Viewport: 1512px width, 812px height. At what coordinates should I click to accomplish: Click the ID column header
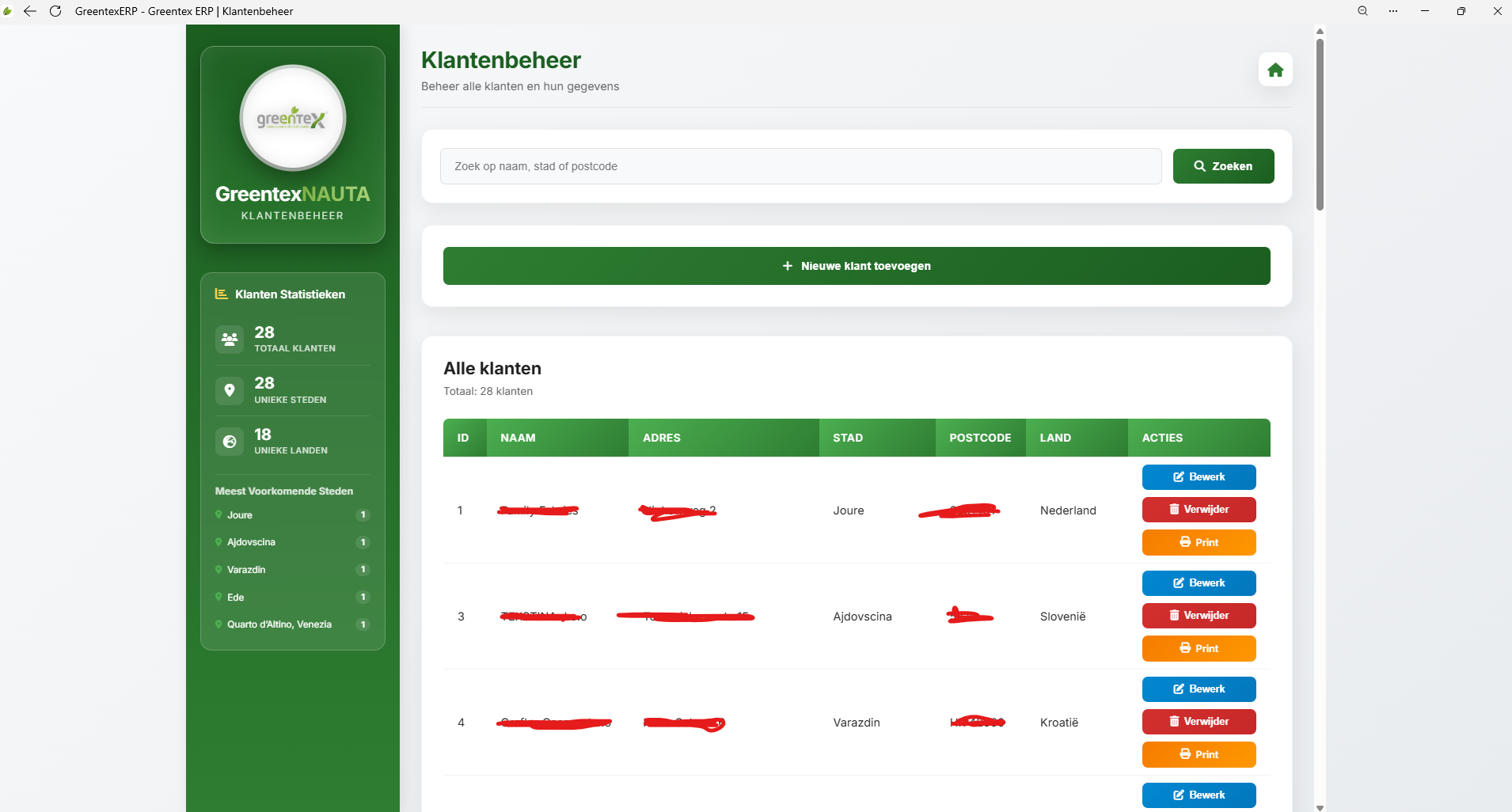(463, 438)
